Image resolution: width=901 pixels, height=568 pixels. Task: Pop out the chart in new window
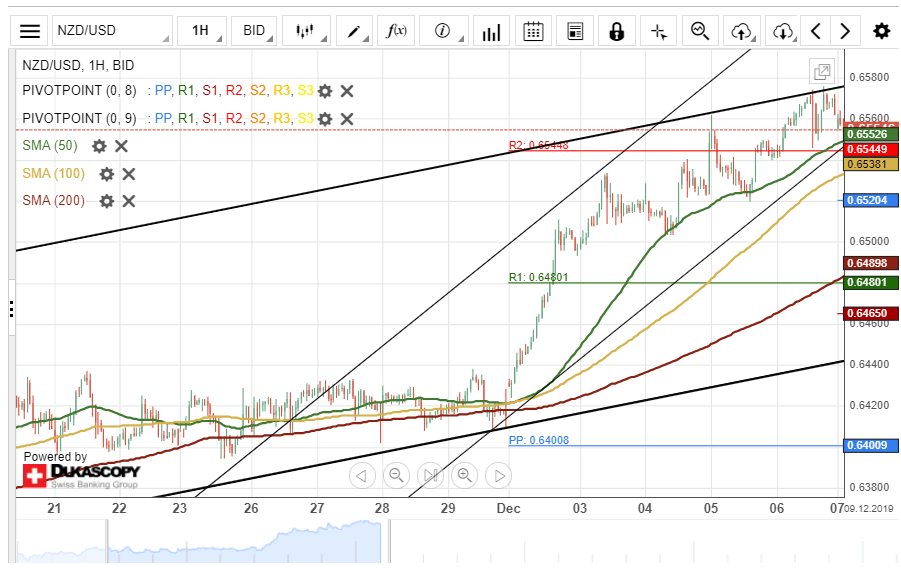tap(821, 72)
